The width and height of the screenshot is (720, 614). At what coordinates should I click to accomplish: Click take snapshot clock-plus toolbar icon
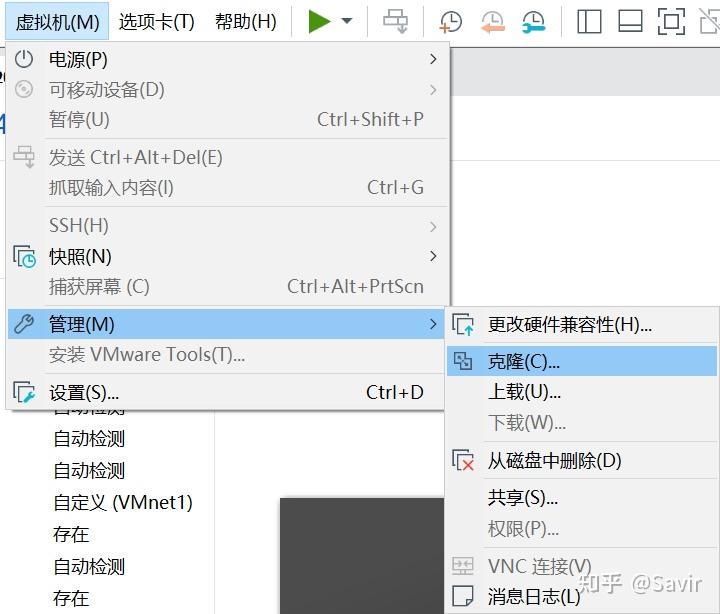[450, 22]
